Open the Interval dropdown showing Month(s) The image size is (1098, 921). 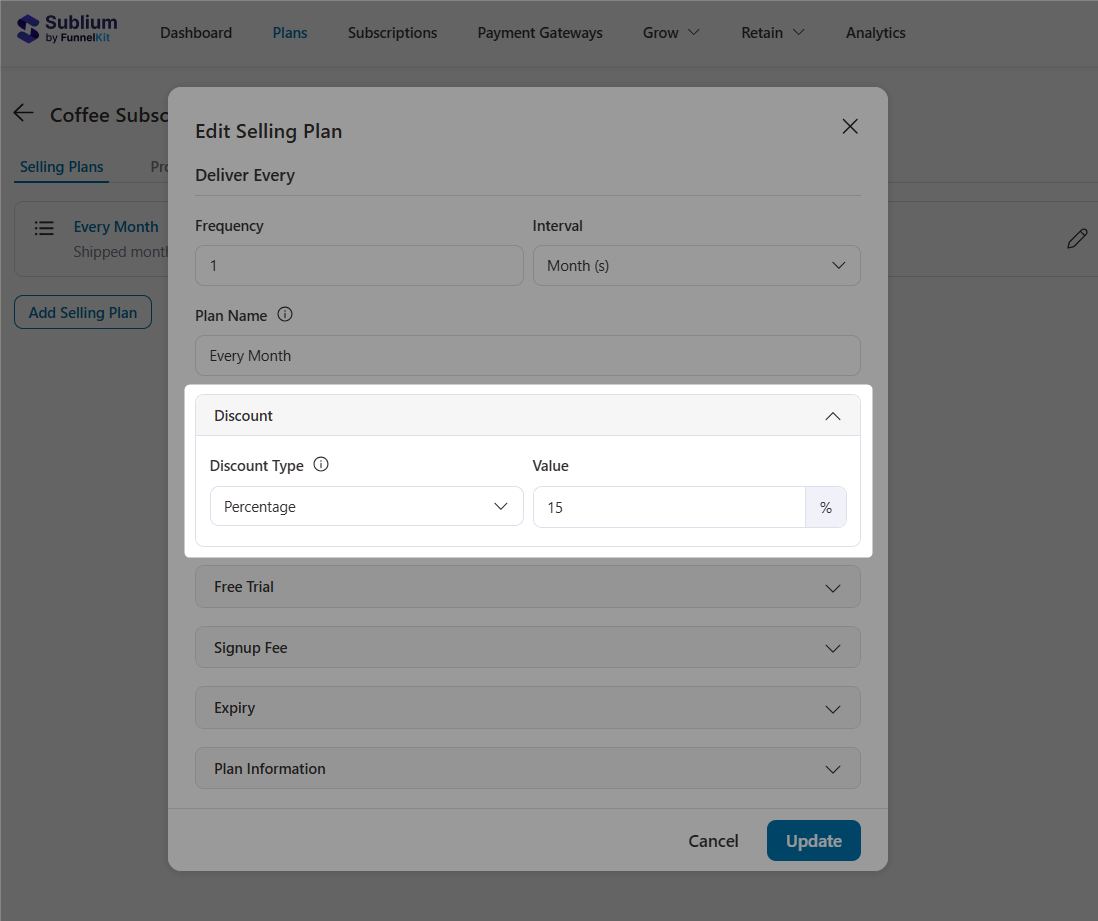click(x=696, y=265)
